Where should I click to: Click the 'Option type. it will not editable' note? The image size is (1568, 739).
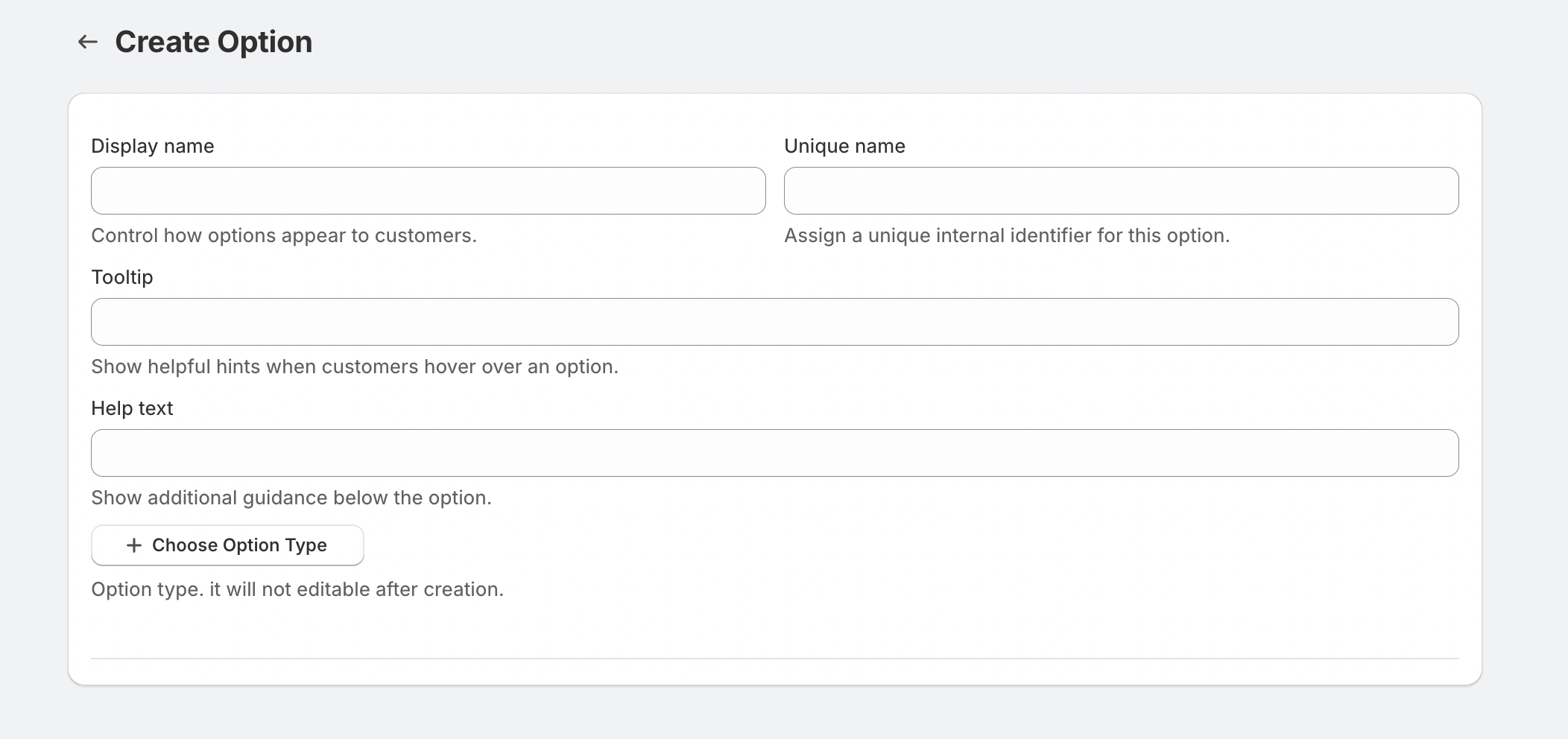(297, 589)
